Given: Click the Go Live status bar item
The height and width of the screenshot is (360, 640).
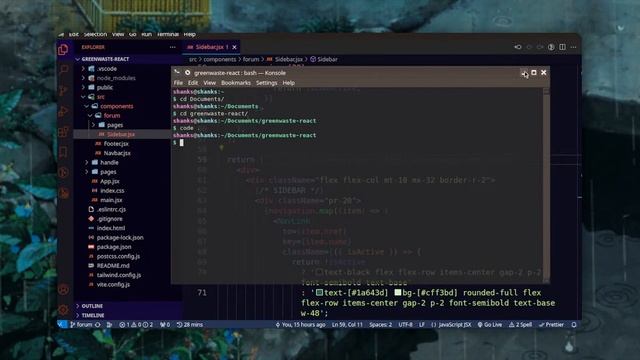Looking at the screenshot, I should click(490, 325).
